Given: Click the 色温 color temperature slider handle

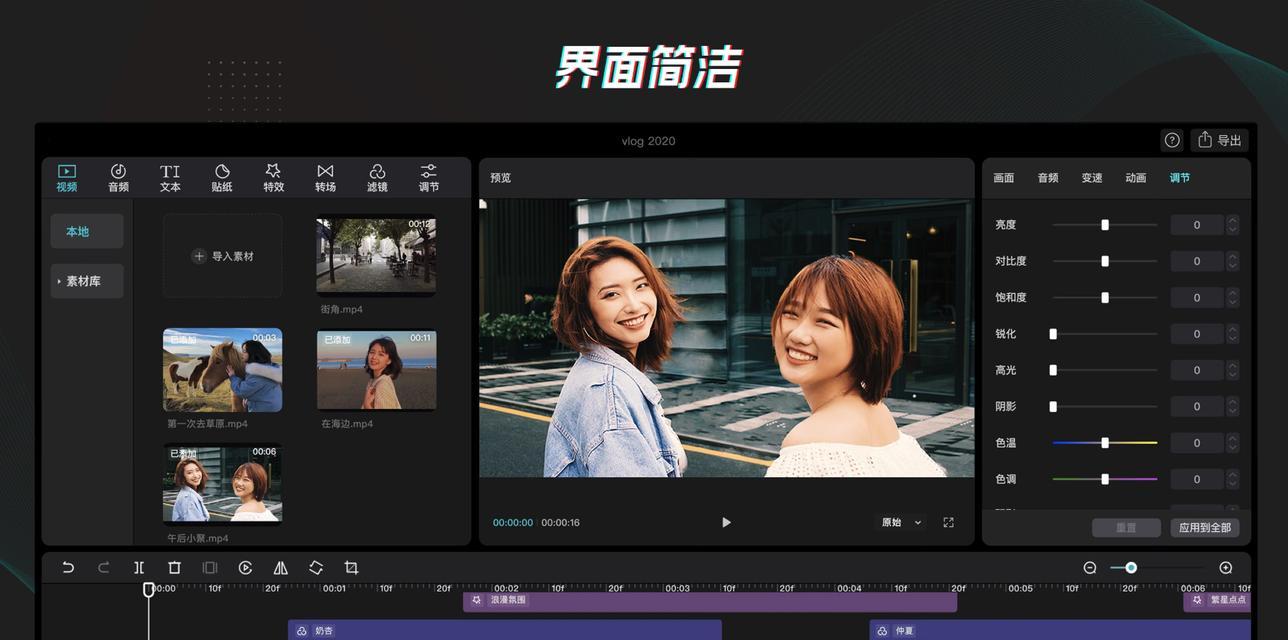Looking at the screenshot, I should pyautogui.click(x=1105, y=442).
